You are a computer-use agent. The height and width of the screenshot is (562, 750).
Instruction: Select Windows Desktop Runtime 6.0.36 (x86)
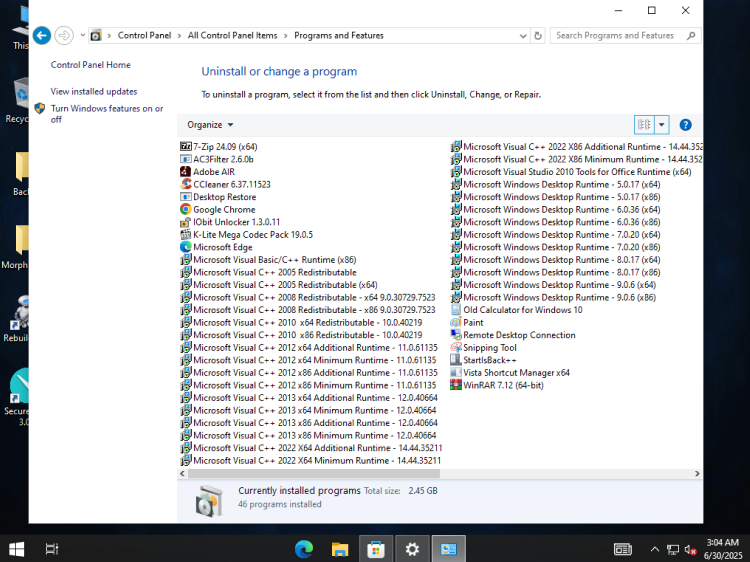[556, 222]
